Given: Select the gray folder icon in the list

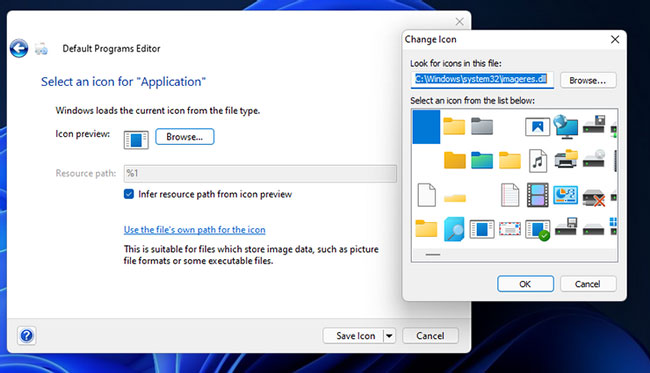Looking at the screenshot, I should (x=482, y=126).
